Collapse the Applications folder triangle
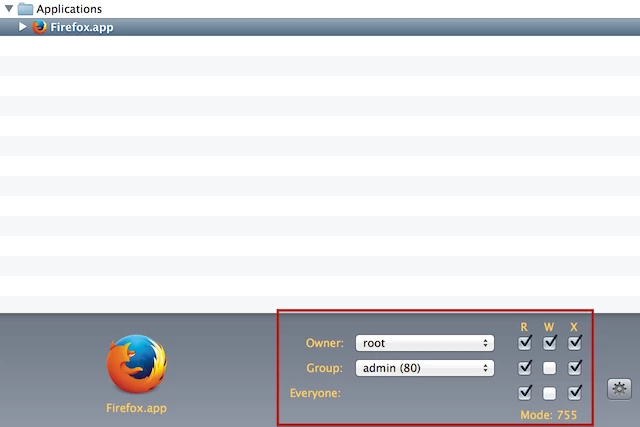Viewport: 640px width, 427px height. tap(9, 8)
